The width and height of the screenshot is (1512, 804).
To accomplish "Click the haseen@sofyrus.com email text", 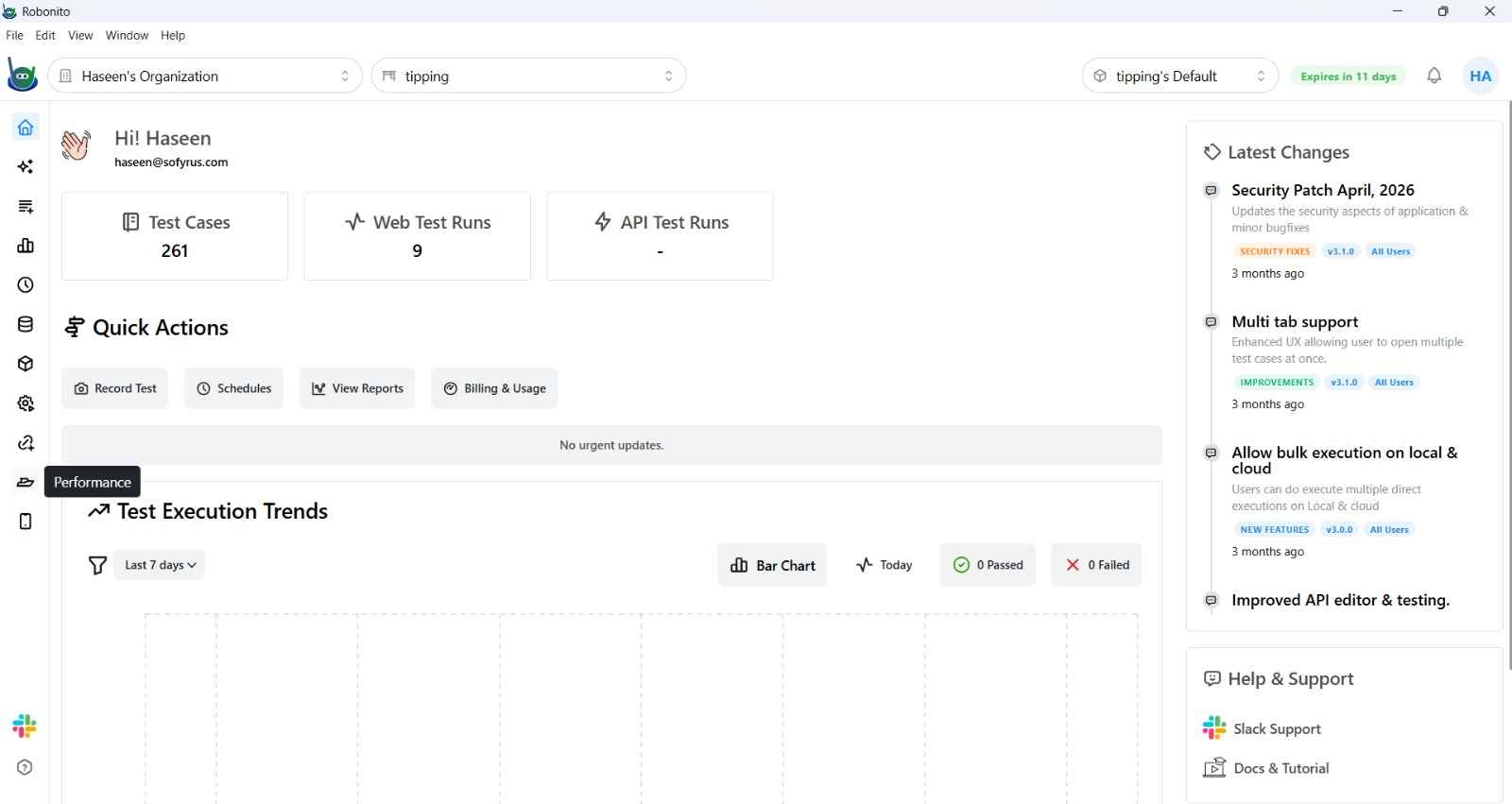I will coord(171,163).
